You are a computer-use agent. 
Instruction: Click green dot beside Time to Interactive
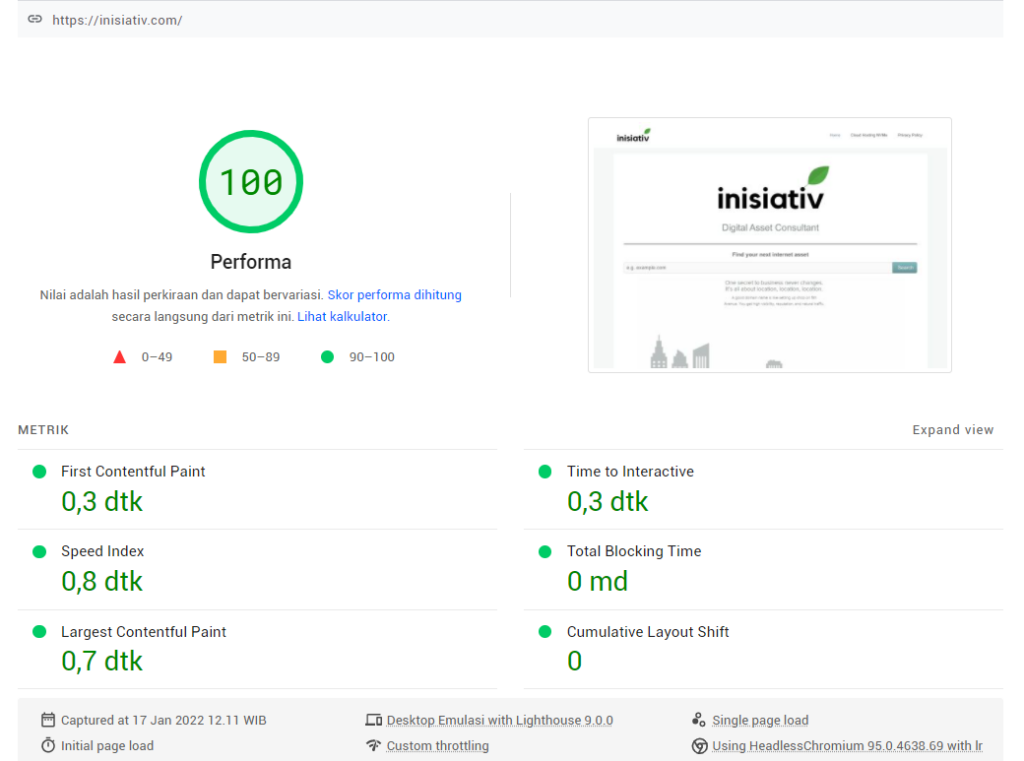pyautogui.click(x=545, y=472)
